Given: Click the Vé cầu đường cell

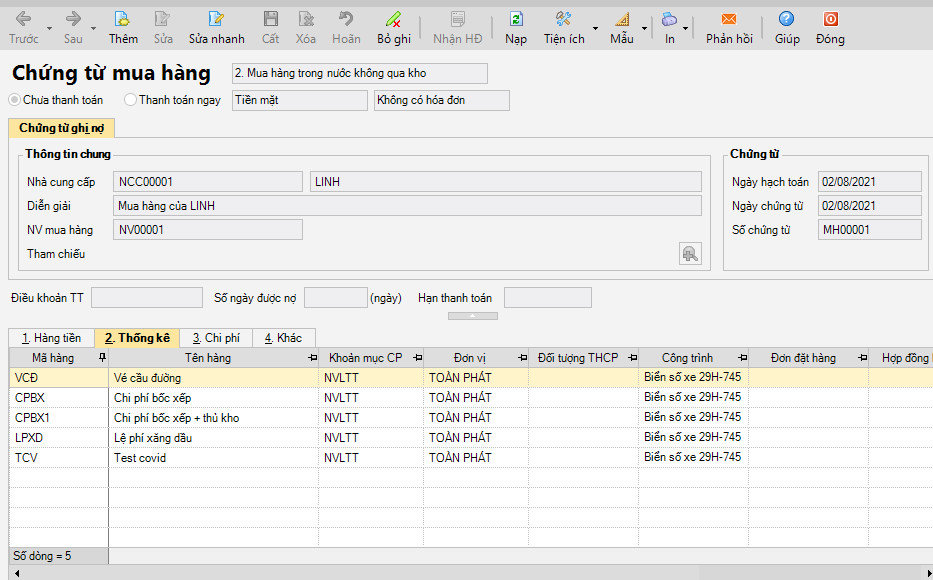Looking at the screenshot, I should tap(214, 378).
